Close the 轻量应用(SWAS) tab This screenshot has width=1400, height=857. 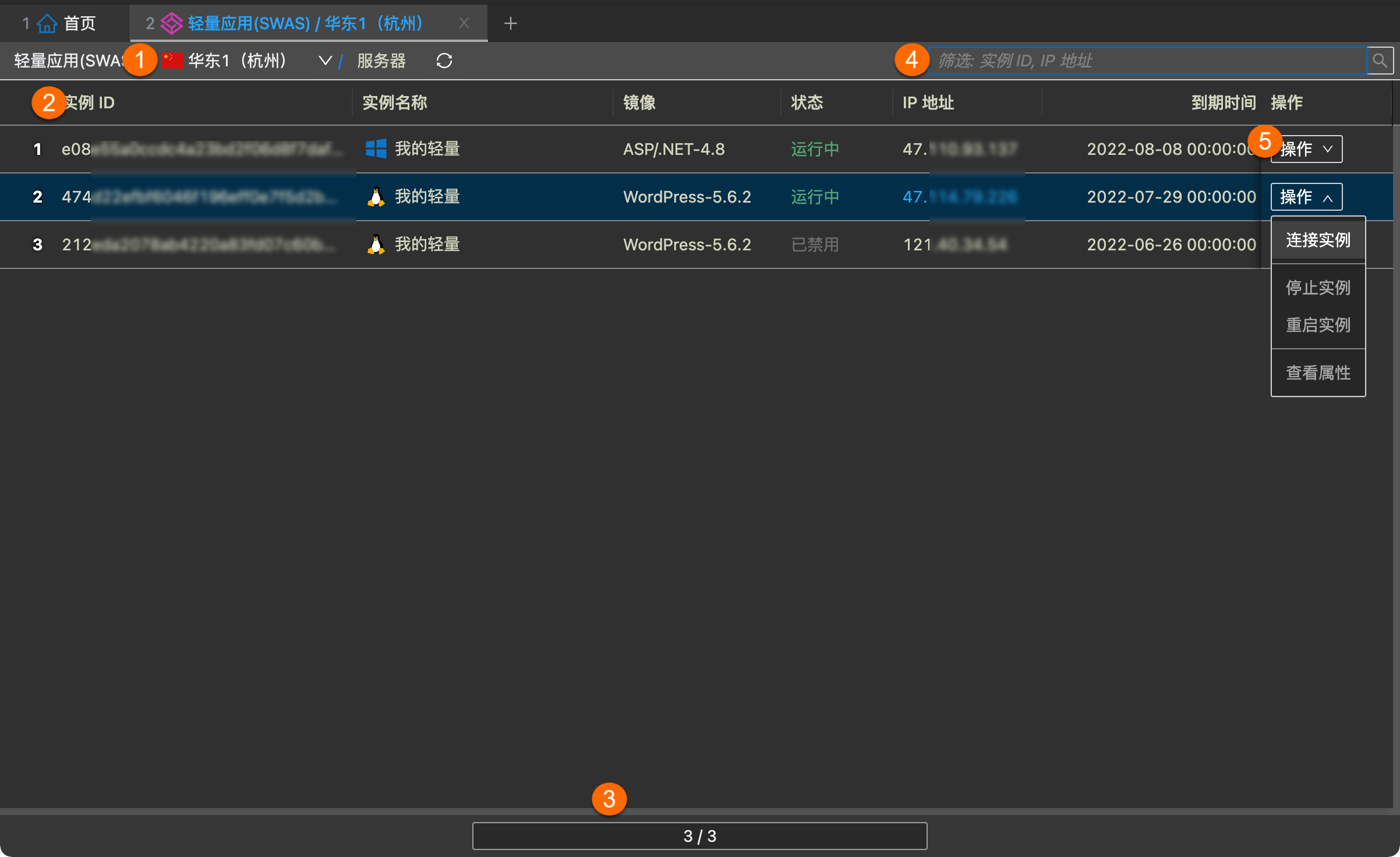[464, 23]
